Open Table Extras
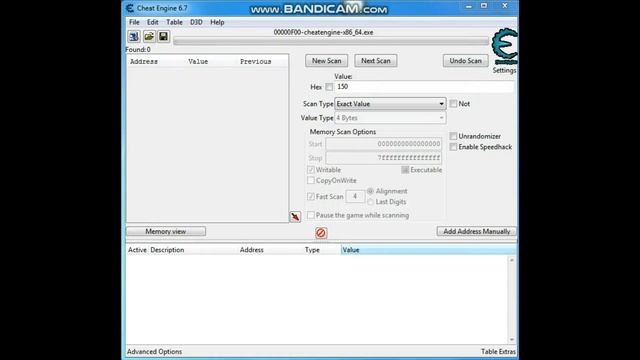640x360 pixels. coord(498,351)
